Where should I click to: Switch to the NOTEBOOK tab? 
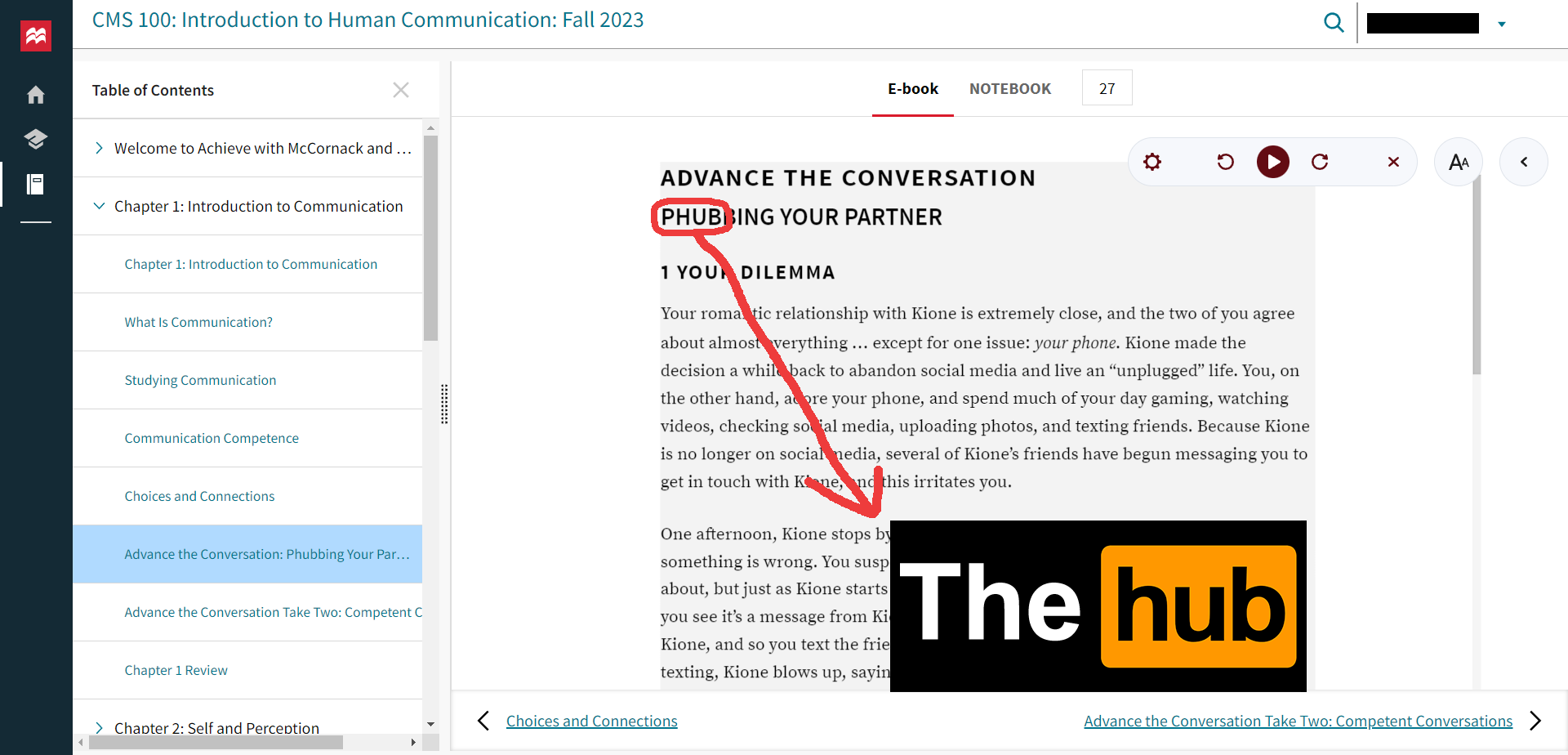[1010, 89]
